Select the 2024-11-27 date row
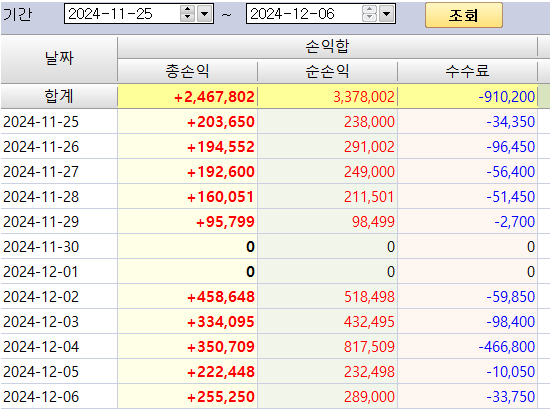 pos(59,172)
